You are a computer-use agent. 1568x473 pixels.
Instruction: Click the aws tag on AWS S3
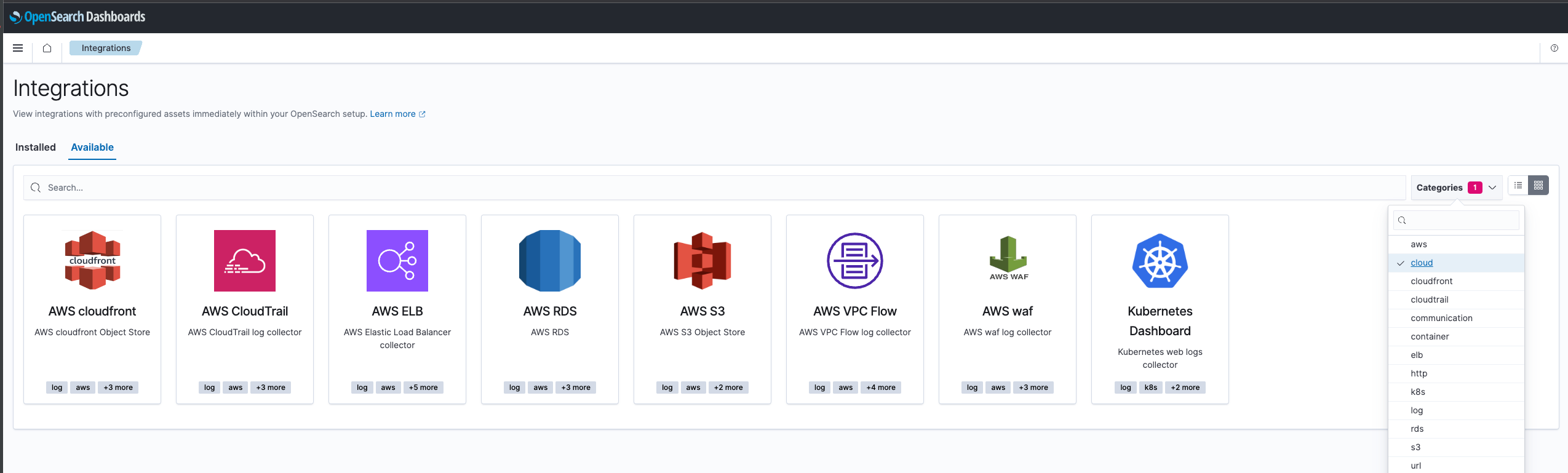coord(693,388)
